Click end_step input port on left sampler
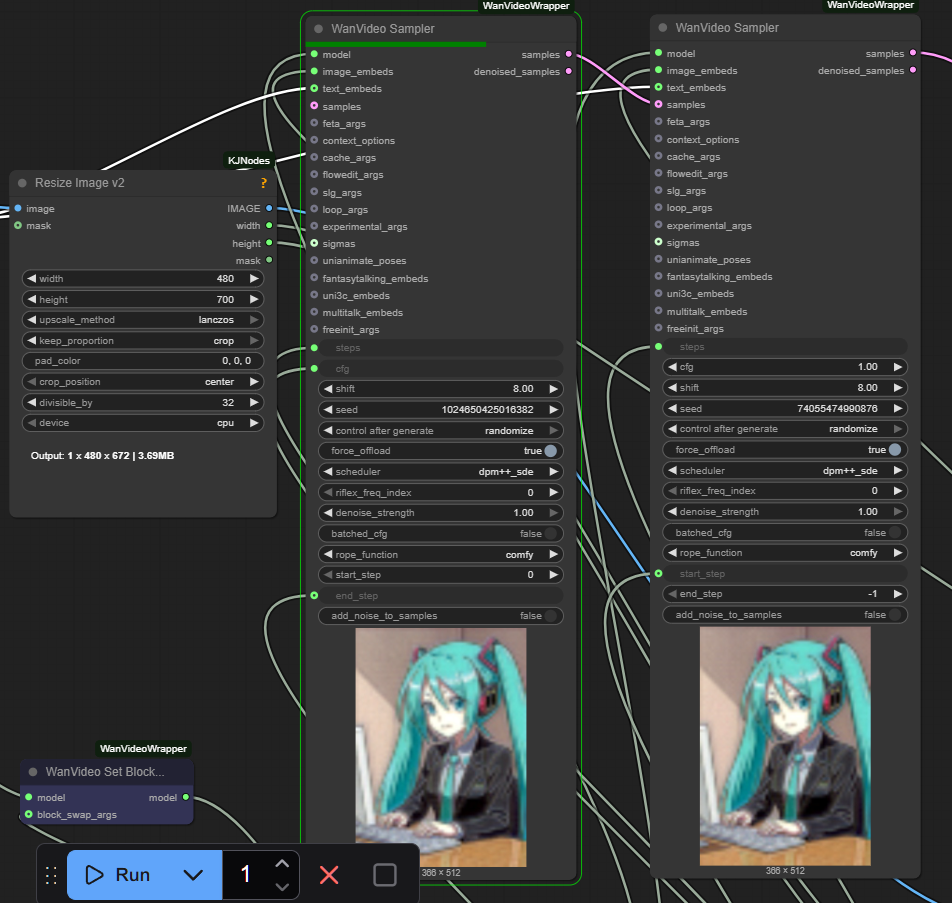Image resolution: width=952 pixels, height=903 pixels. tap(314, 596)
